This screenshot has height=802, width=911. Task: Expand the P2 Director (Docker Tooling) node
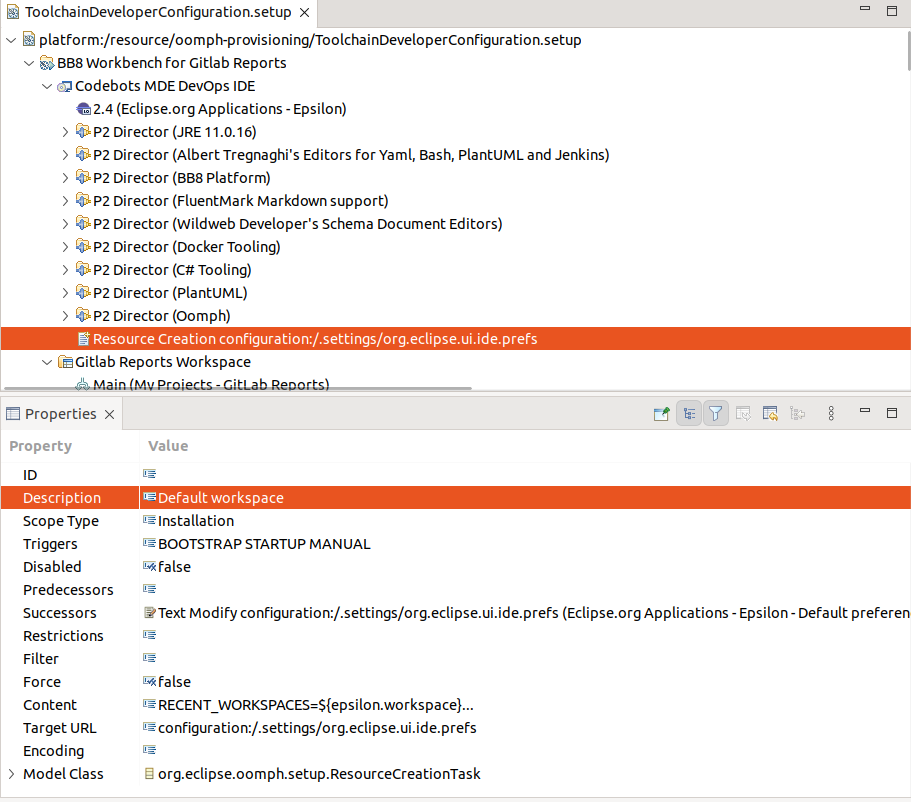66,246
